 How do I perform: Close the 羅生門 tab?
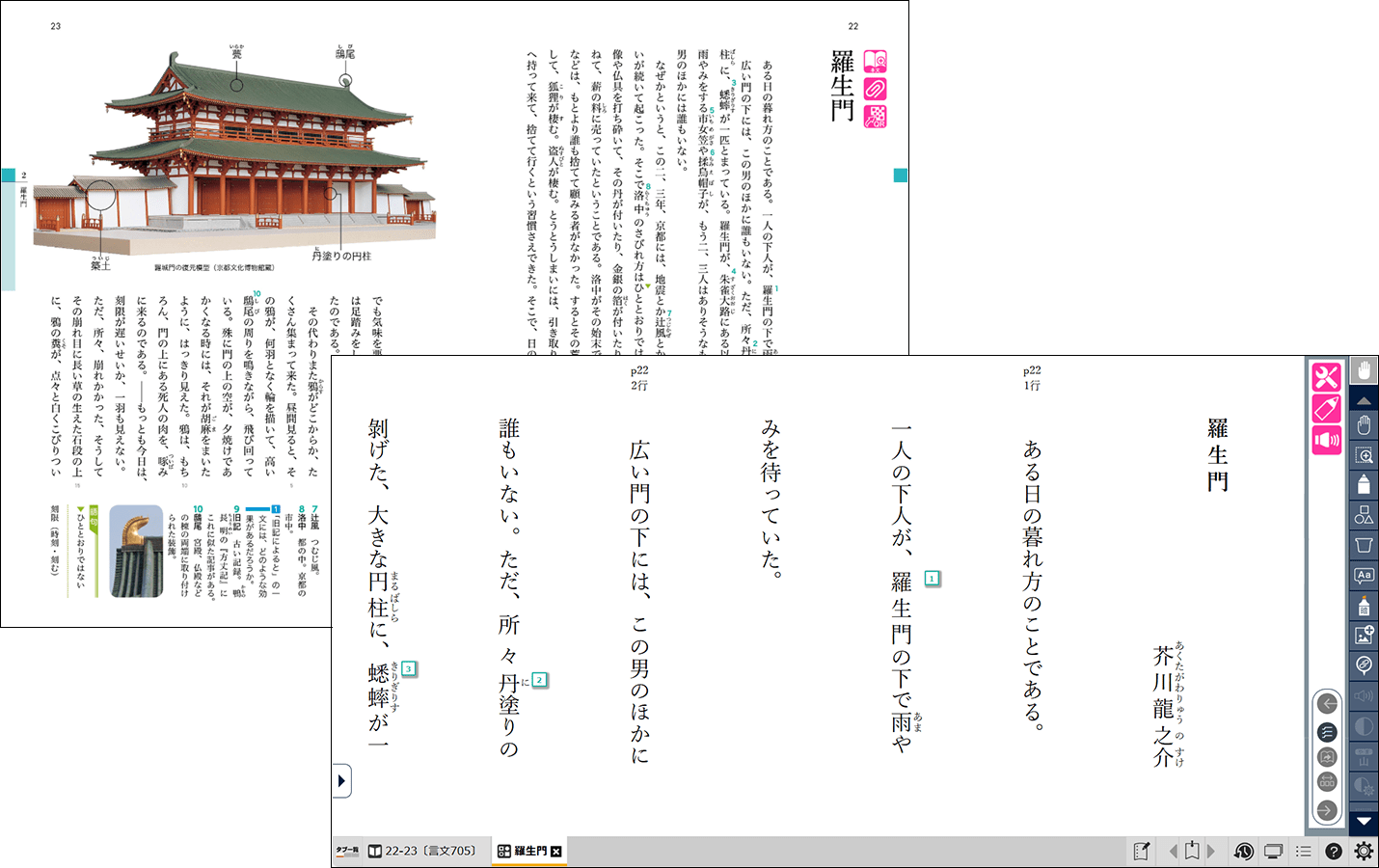[x=556, y=851]
